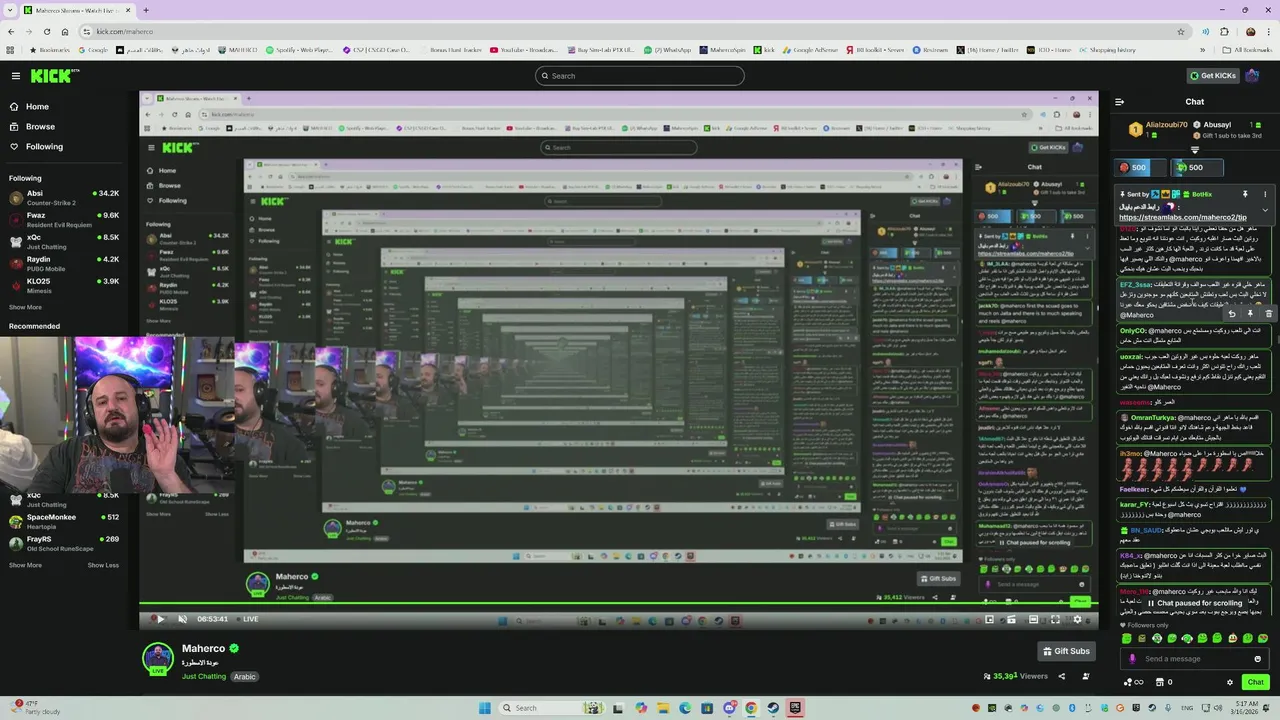The height and width of the screenshot is (720, 1280).
Task: Toggle theater mode in the player
Action: (x=1033, y=619)
